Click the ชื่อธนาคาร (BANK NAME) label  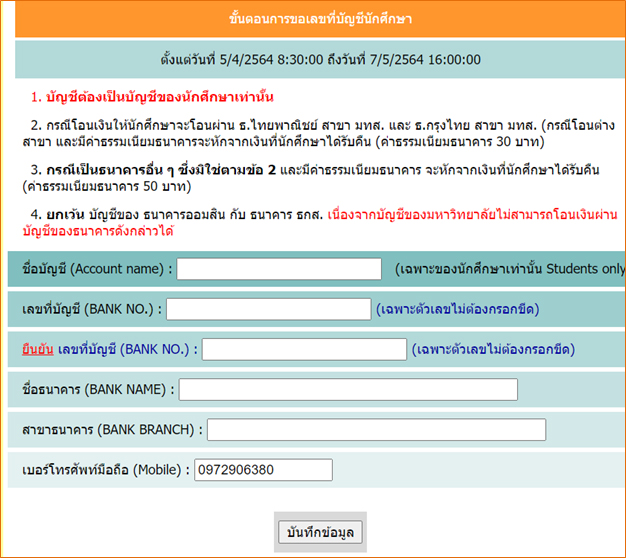pyautogui.click(x=97, y=389)
